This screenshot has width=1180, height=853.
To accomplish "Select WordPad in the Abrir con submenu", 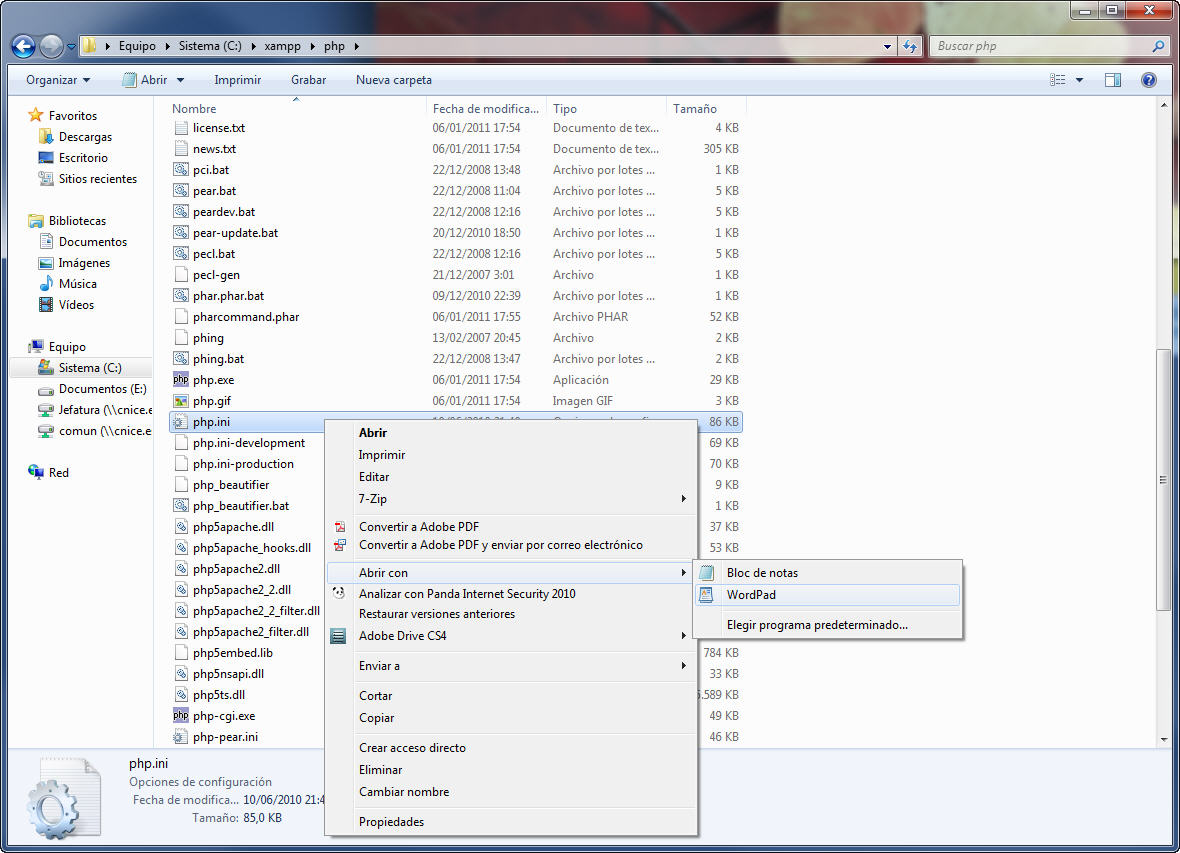I will [x=751, y=595].
